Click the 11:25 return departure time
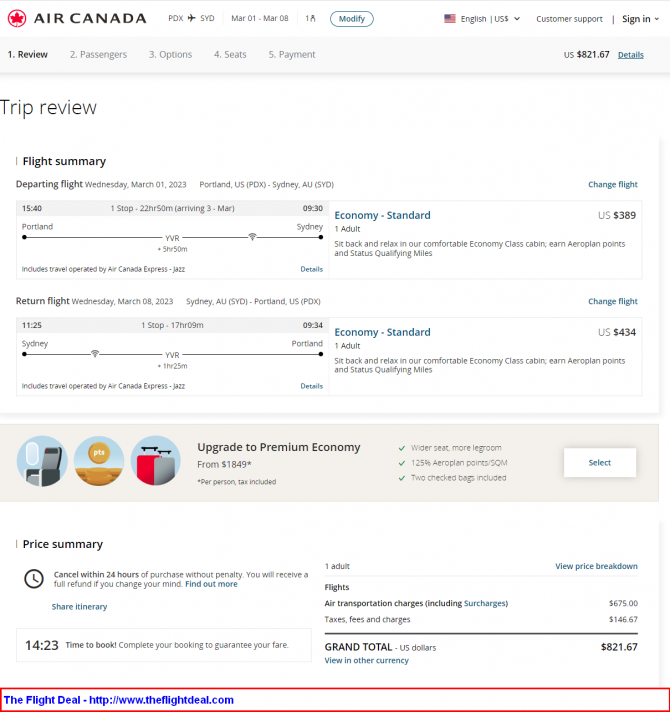Viewport: 670px width, 712px height. click(32, 325)
